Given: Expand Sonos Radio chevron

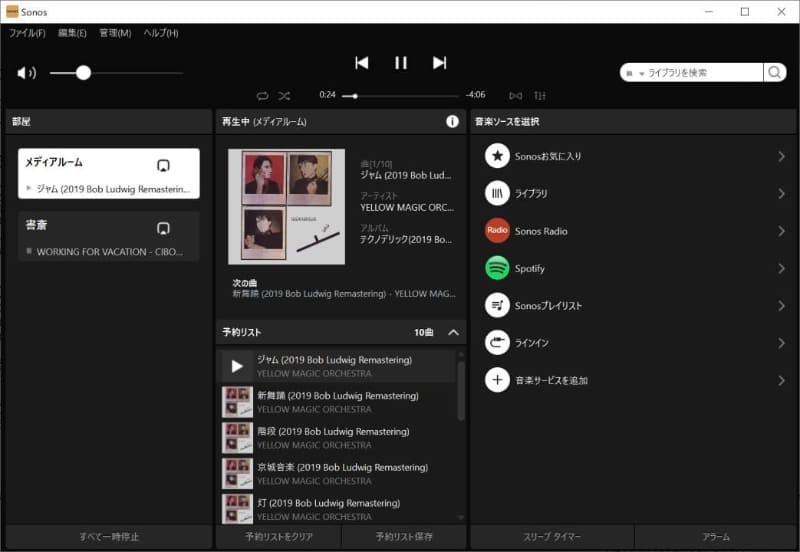Looking at the screenshot, I should 781,231.
